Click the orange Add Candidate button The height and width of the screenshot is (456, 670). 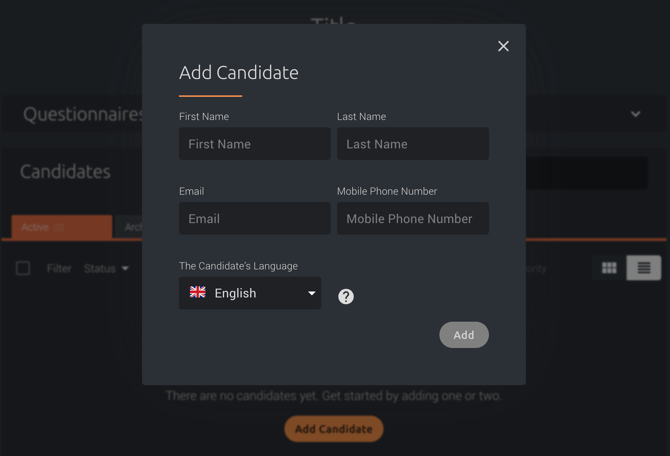pos(334,429)
